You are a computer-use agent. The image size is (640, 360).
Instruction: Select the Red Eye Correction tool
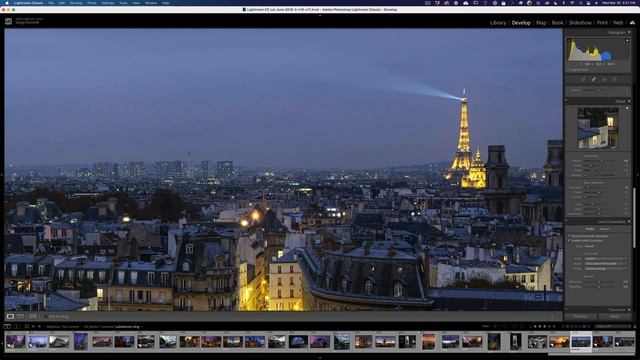[x=604, y=79]
